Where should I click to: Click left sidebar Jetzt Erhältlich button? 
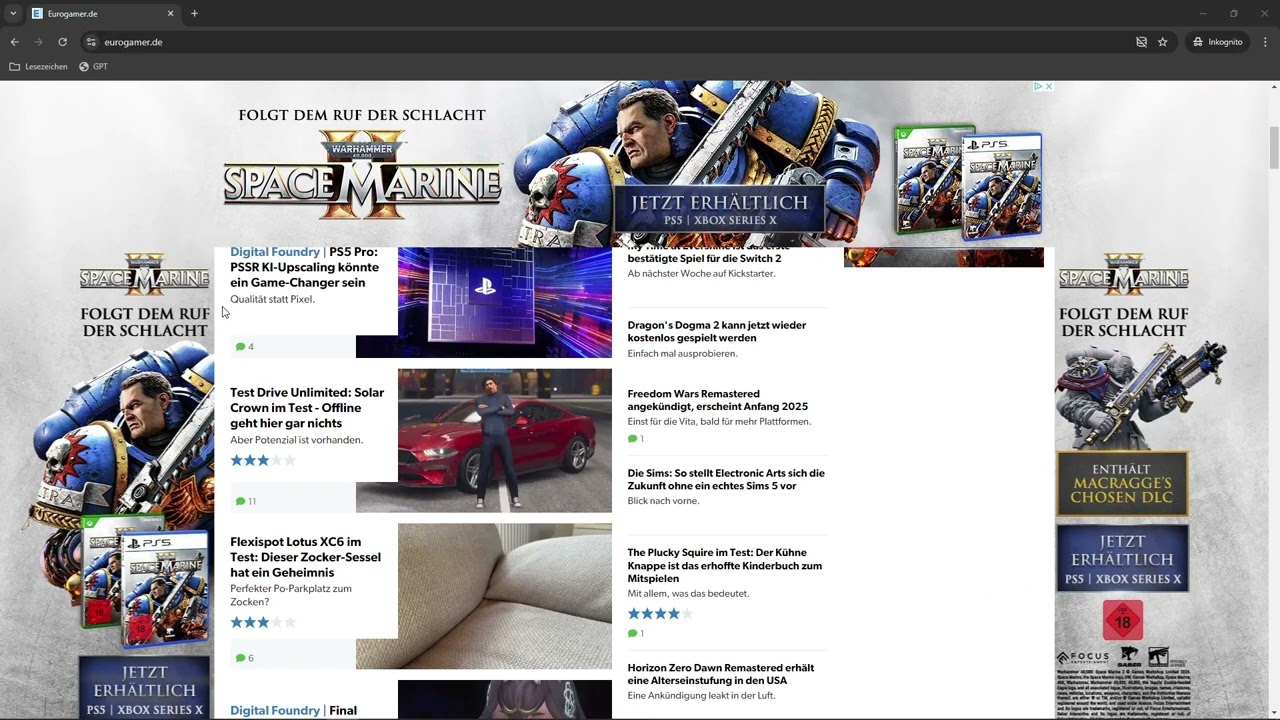(x=144, y=687)
